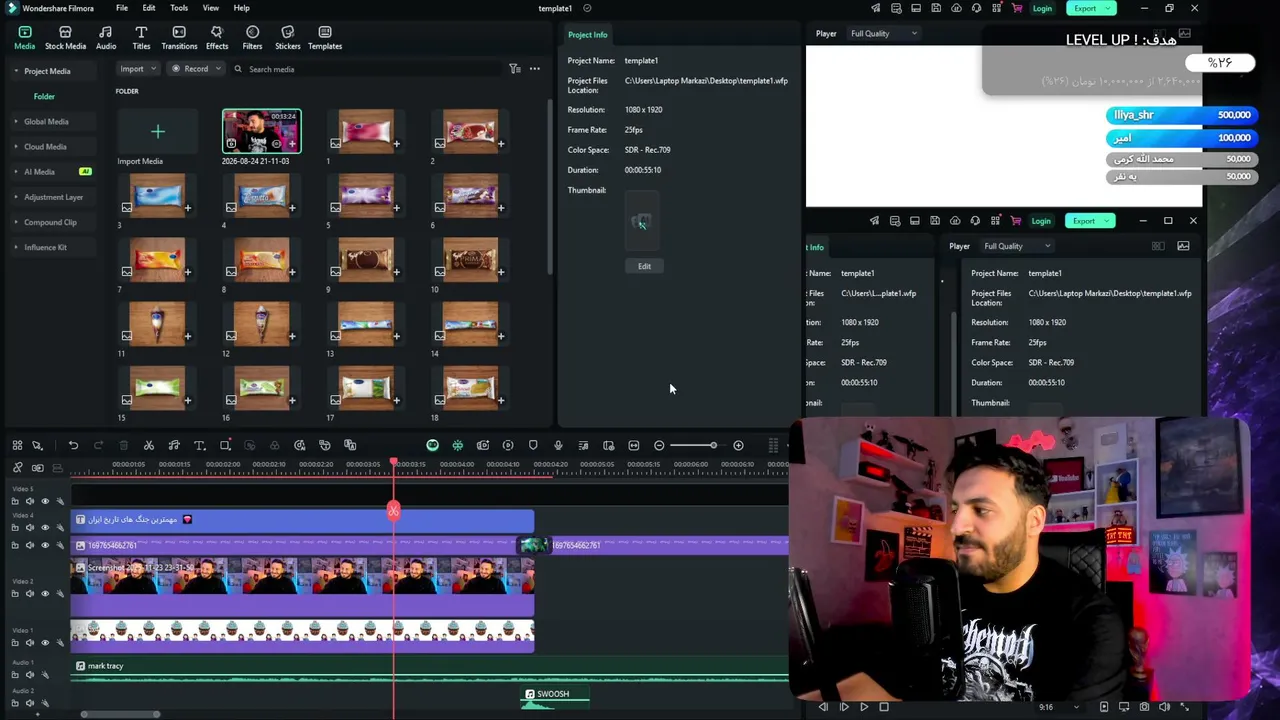1280x720 pixels.
Task: Click the Import Media plus tile
Action: 157,131
